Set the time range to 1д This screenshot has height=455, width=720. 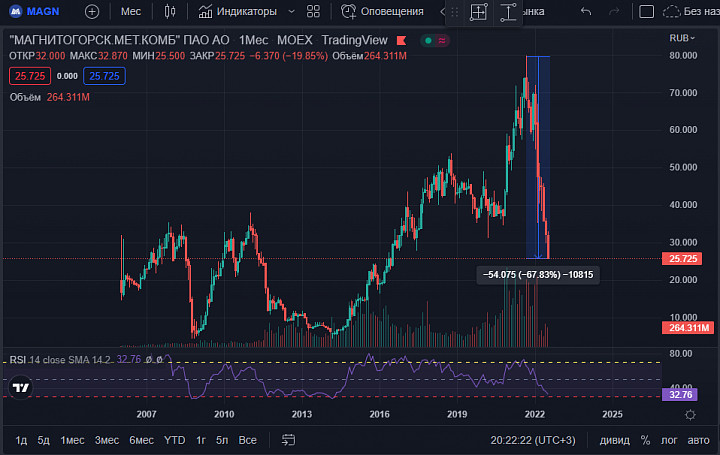[21, 440]
